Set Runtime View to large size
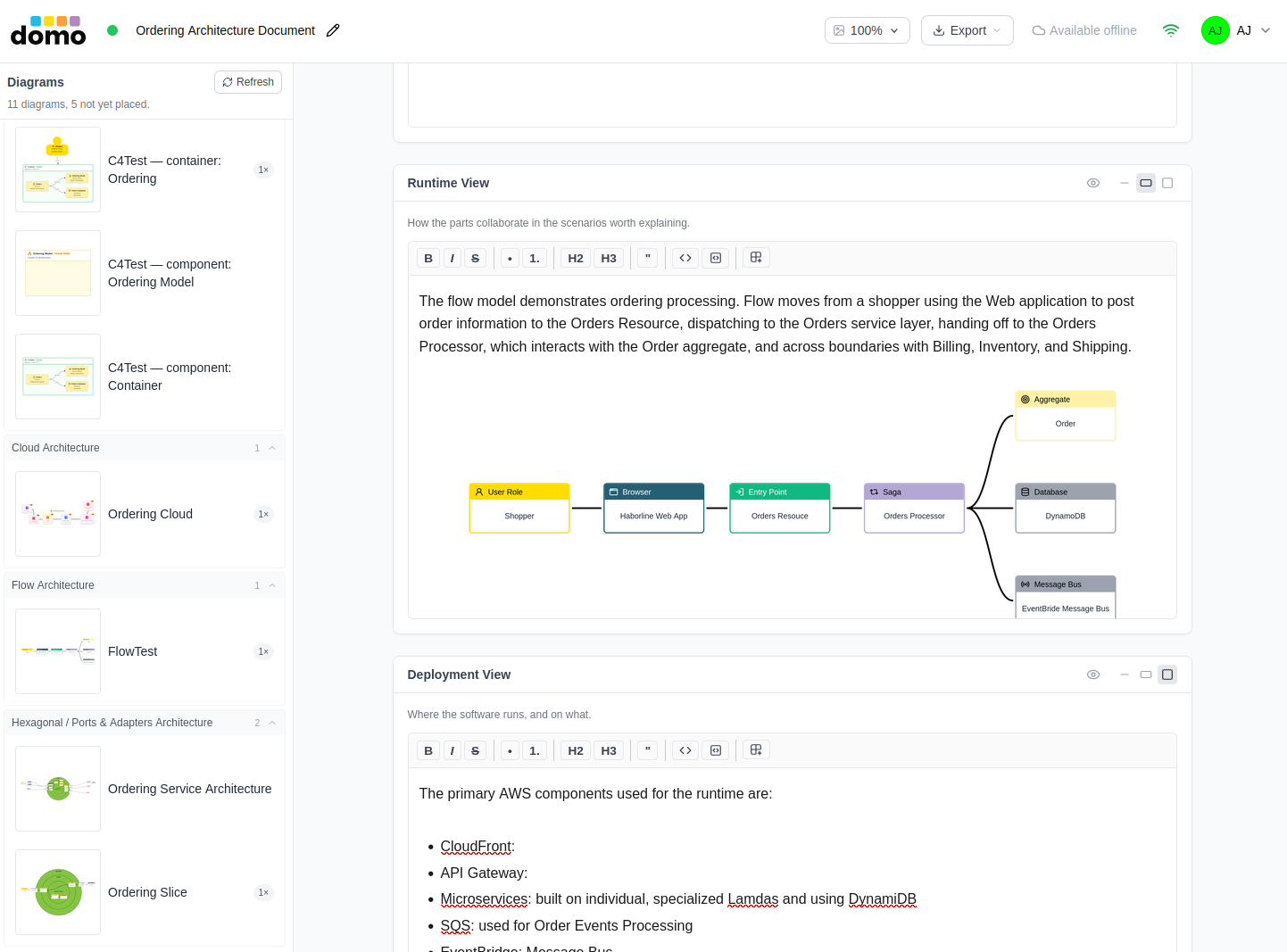Image resolution: width=1287 pixels, height=952 pixels. coord(1167,183)
